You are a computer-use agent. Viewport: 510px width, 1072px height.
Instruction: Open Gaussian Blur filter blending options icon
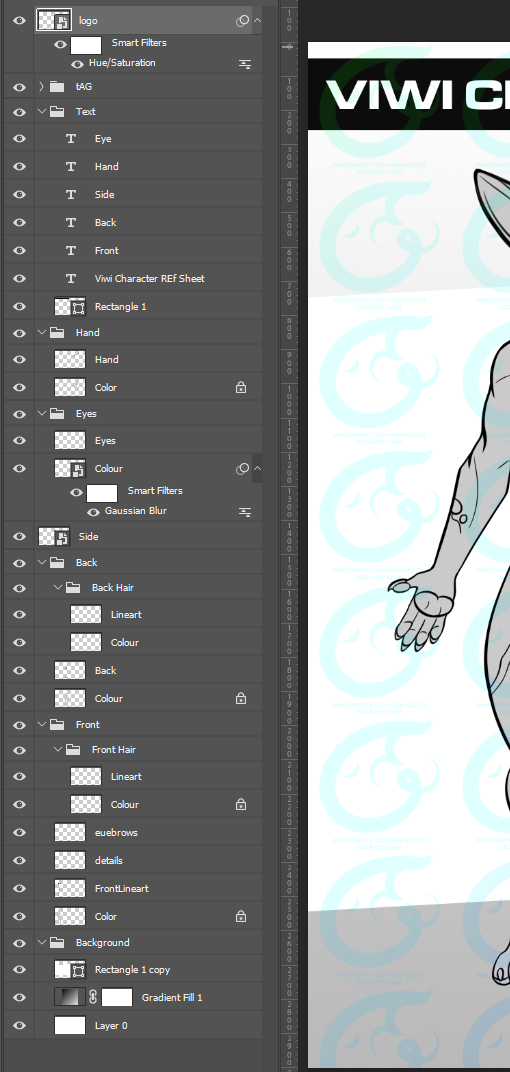coord(245,511)
